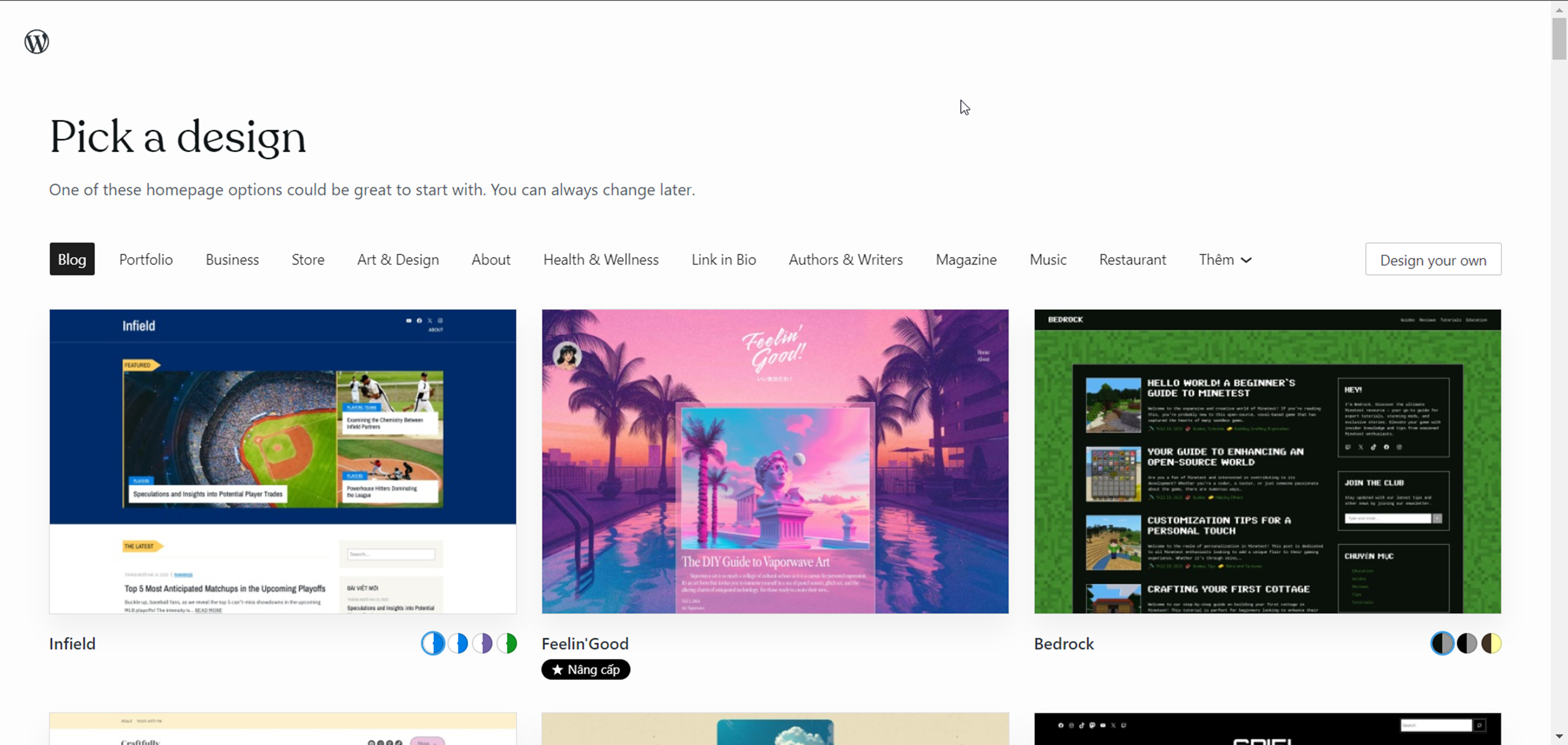Select Bedrock's first dark style variation
The image size is (1568, 745).
(1442, 644)
